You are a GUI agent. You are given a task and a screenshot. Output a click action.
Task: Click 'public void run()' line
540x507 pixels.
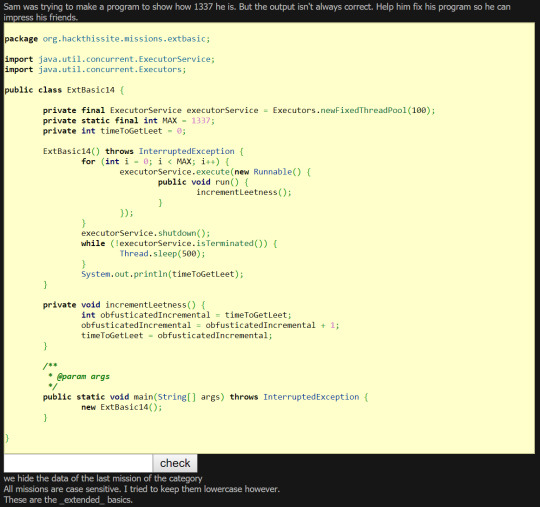[x=203, y=182]
